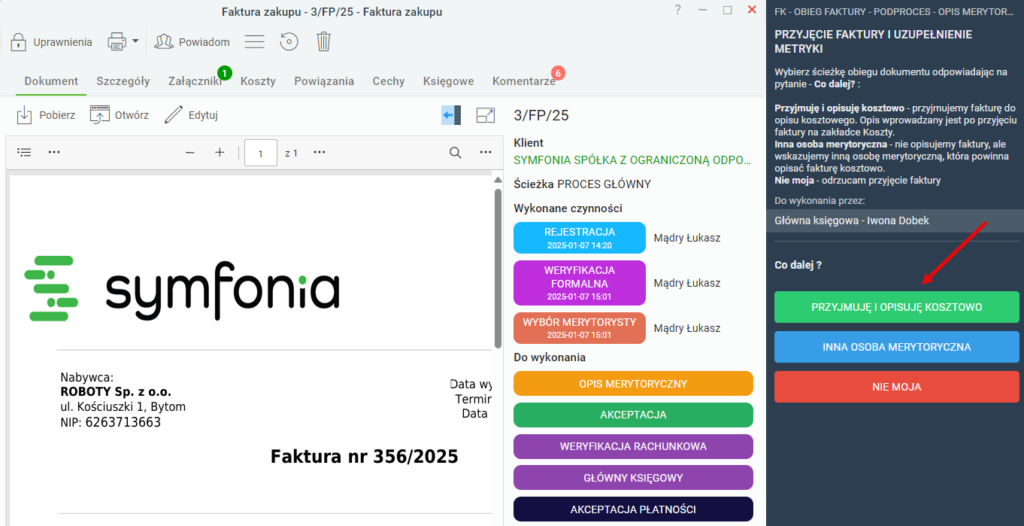Click INNA OSOBA MERYTORYCZNA button

(897, 347)
